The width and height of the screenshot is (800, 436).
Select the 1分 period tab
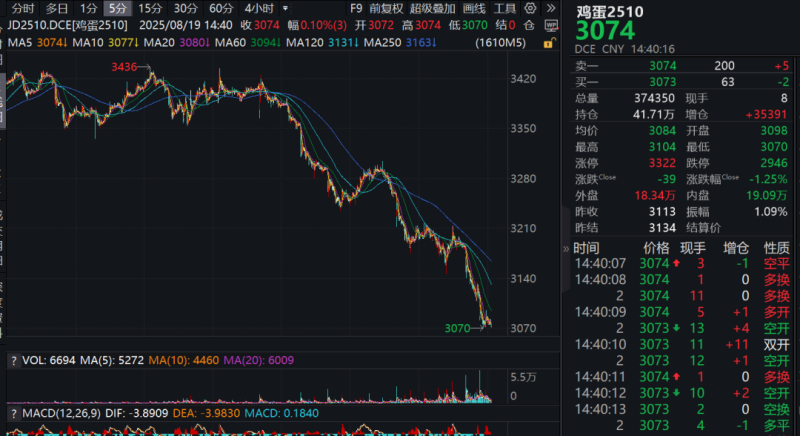pyautogui.click(x=88, y=8)
